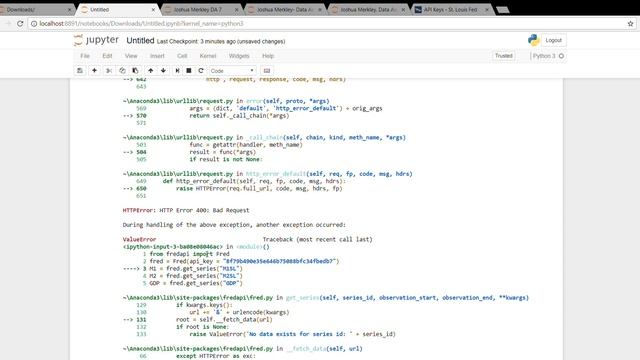The image size is (640, 360).
Task: Open the cell type Code dropdown
Action: pos(232,71)
